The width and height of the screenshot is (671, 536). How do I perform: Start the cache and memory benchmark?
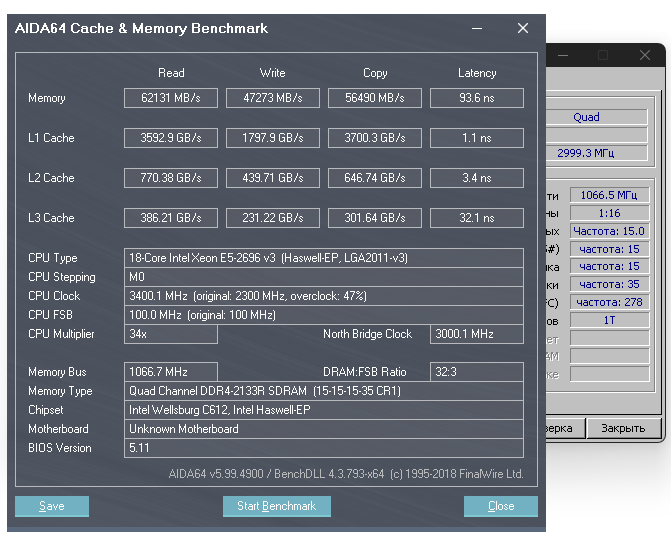point(276,506)
